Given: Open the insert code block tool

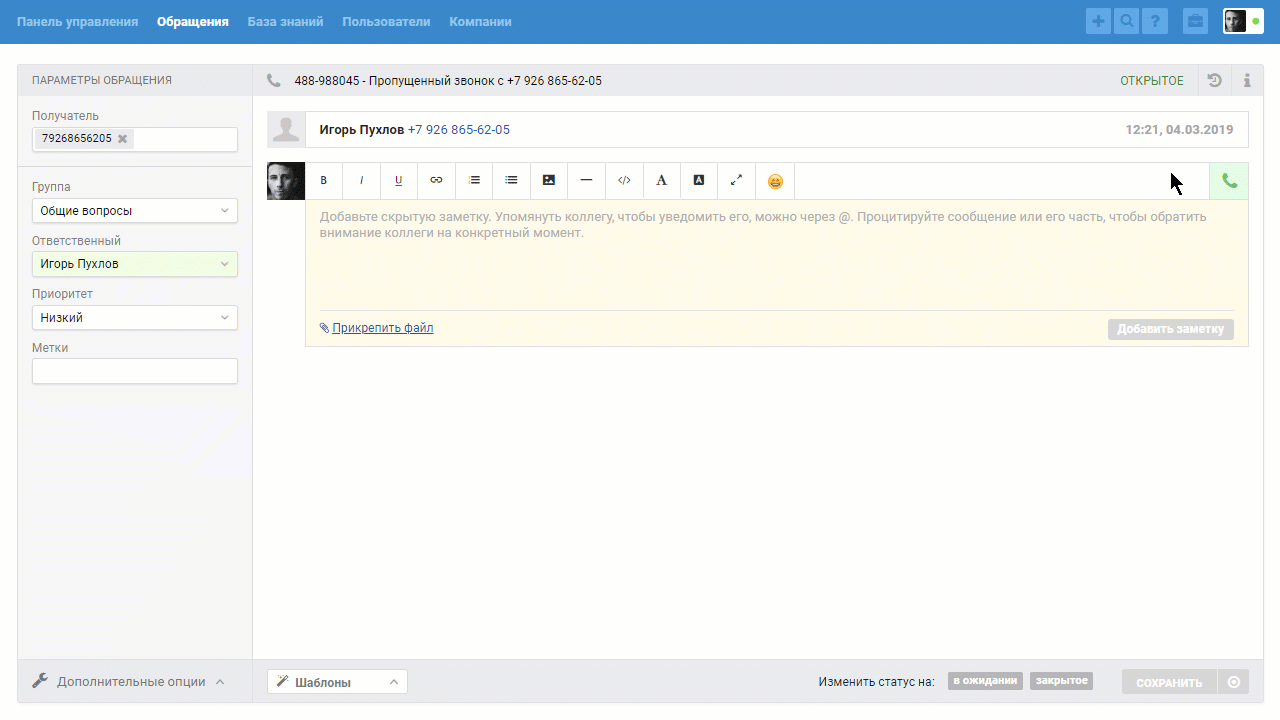Looking at the screenshot, I should point(624,181).
